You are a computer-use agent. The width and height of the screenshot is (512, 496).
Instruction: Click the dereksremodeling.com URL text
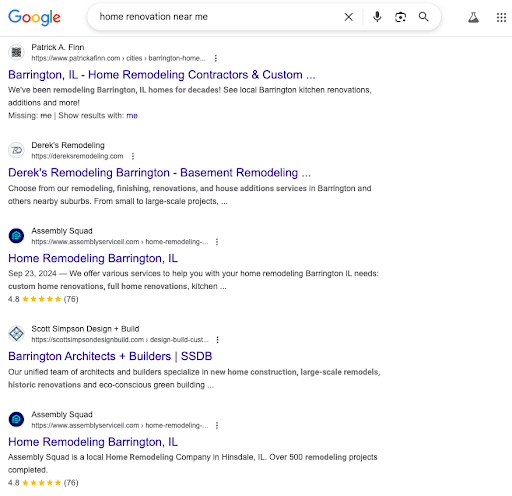(x=77, y=156)
